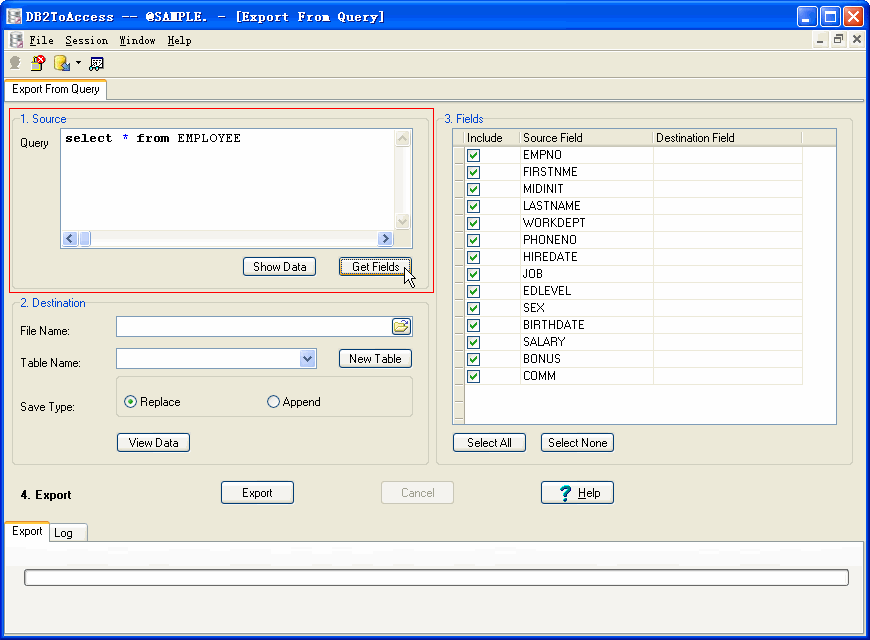Click the Show Data button
The height and width of the screenshot is (640, 870).
point(279,266)
